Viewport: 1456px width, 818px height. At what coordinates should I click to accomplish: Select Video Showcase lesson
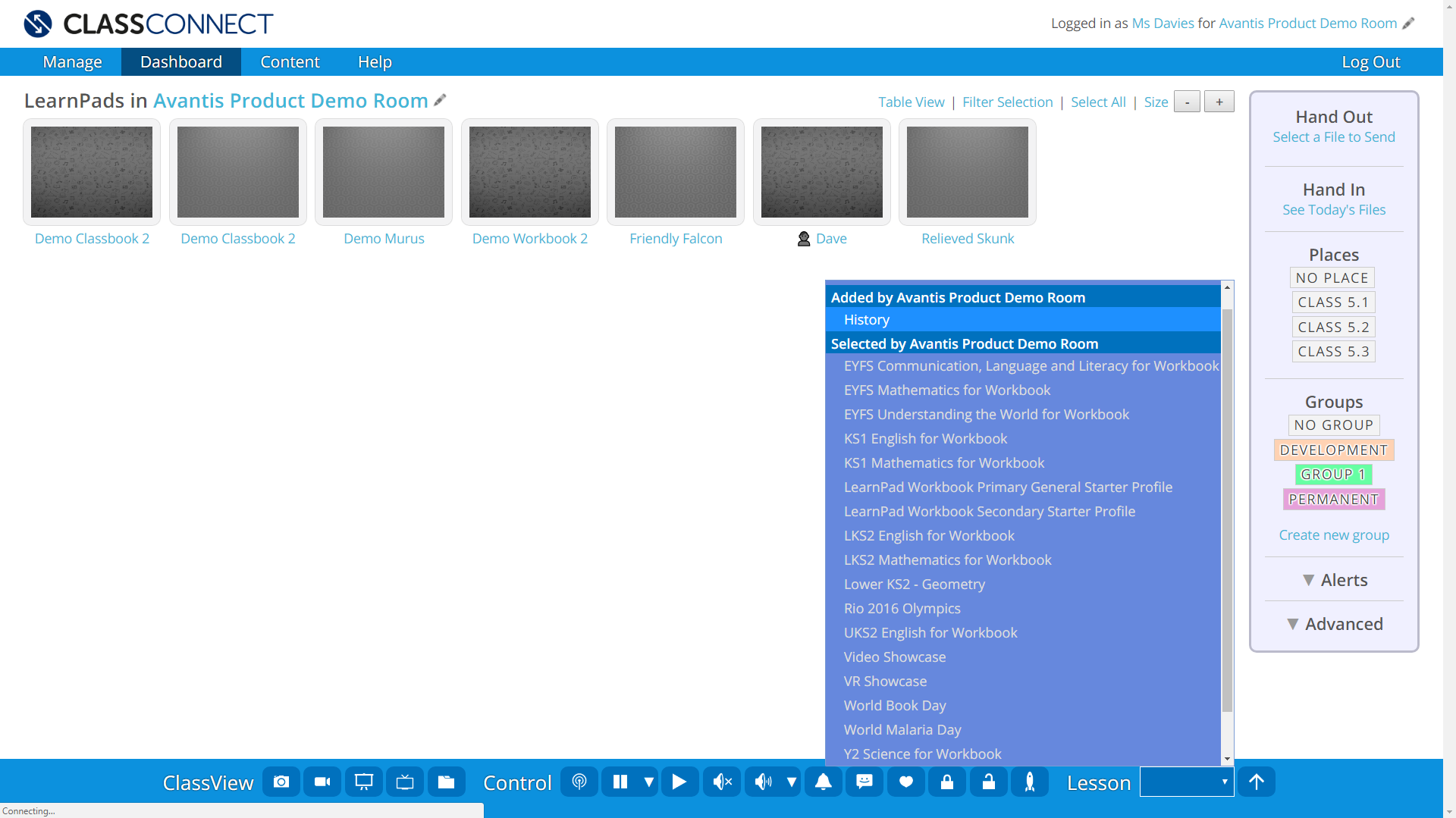(x=1023, y=657)
